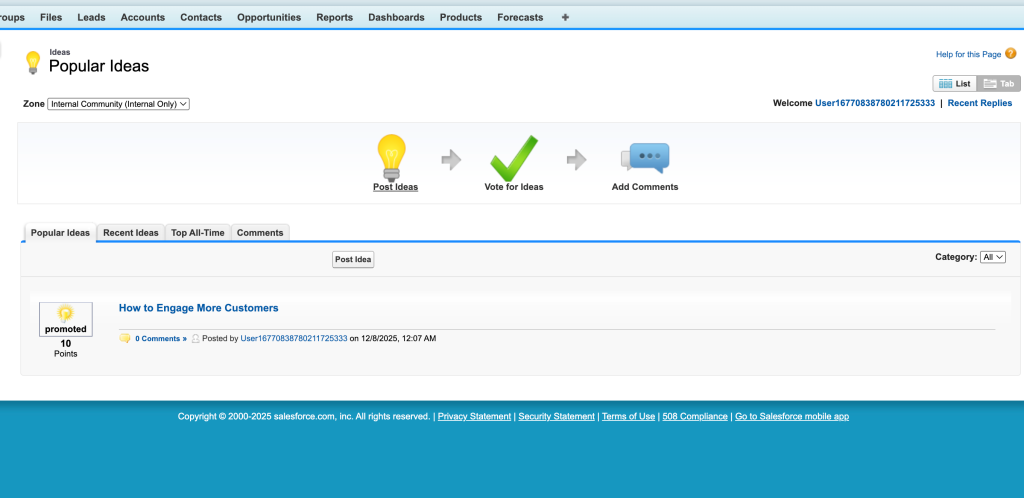Open the Files tab
Screen dimensions: 1024x498
click(x=51, y=18)
